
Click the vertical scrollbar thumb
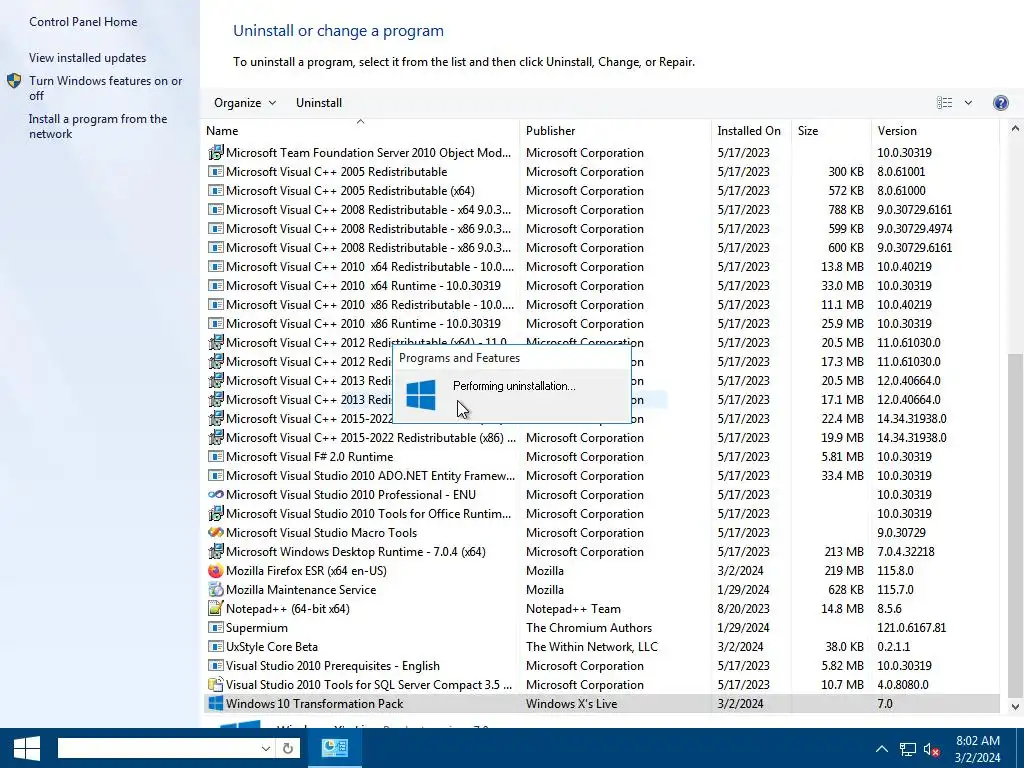point(1015,524)
